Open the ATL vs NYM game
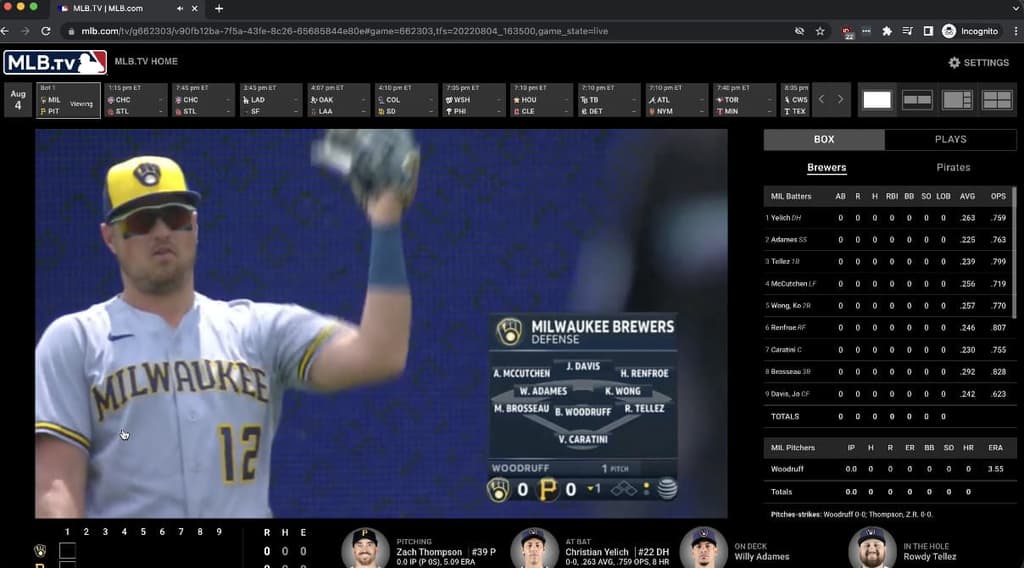This screenshot has height=568, width=1024. 677,100
